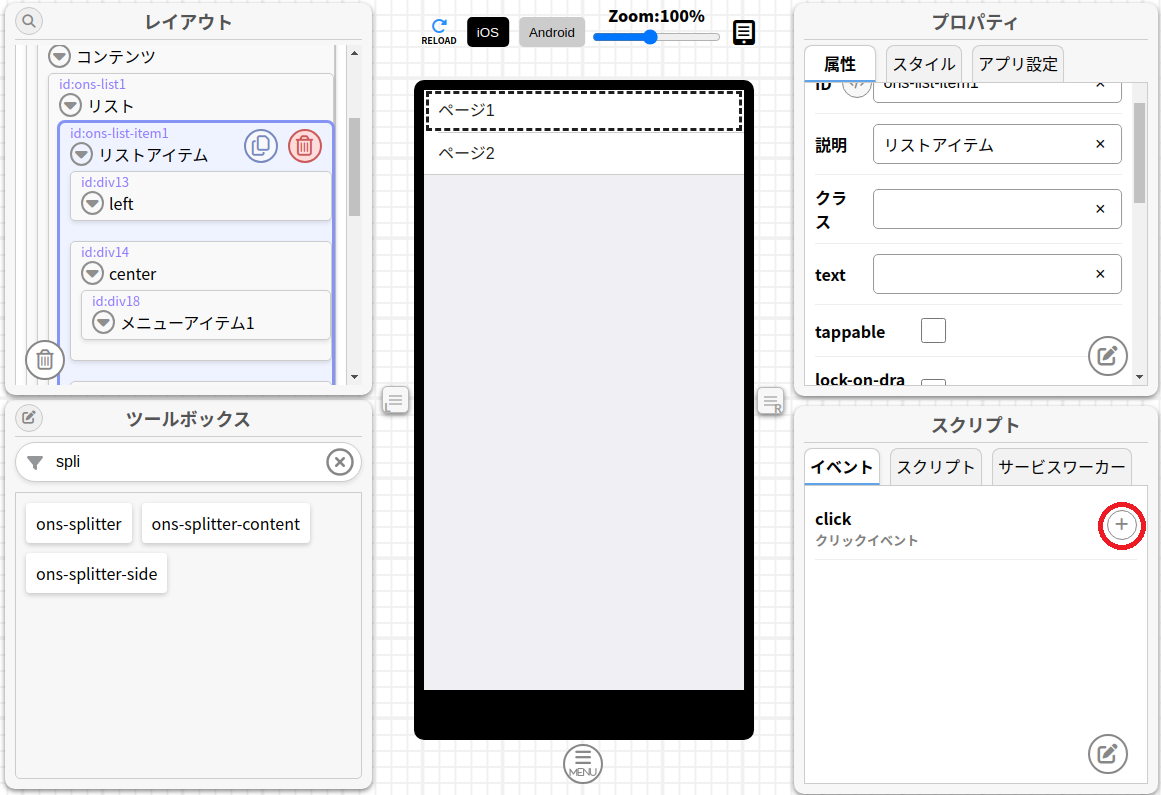1161x795 pixels.
Task: Click the red delete icon for リストアイテム
Action: click(x=305, y=146)
